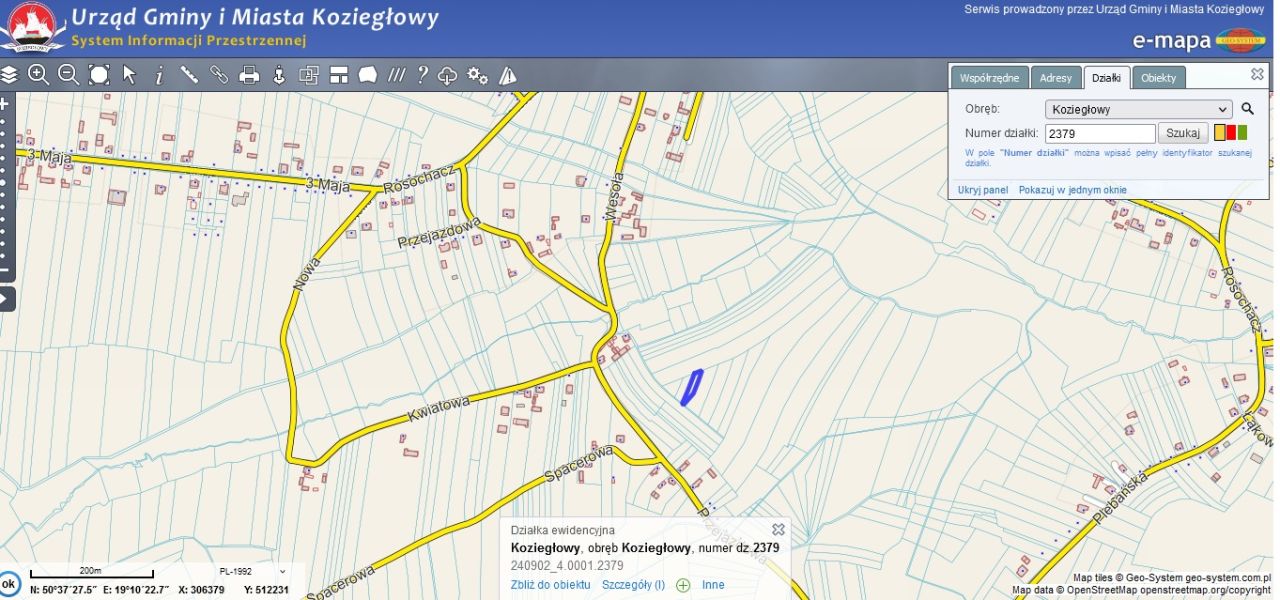Click the Kwiatowa street label
Image resolution: width=1280 pixels, height=600 pixels.
(438, 407)
